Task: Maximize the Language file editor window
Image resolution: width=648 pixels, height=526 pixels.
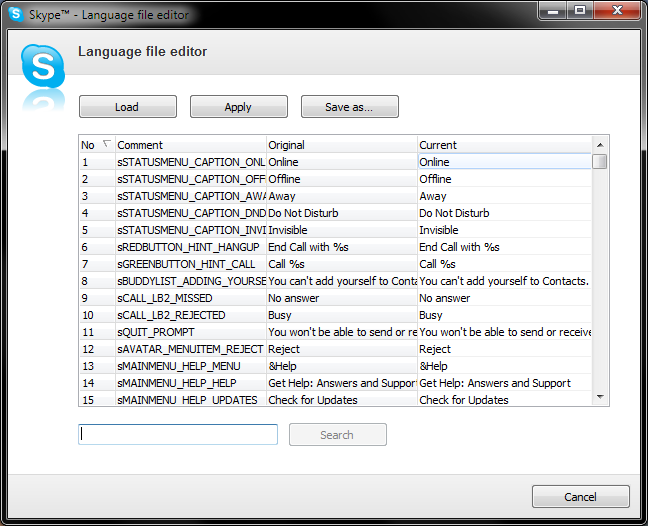Action: tap(580, 10)
